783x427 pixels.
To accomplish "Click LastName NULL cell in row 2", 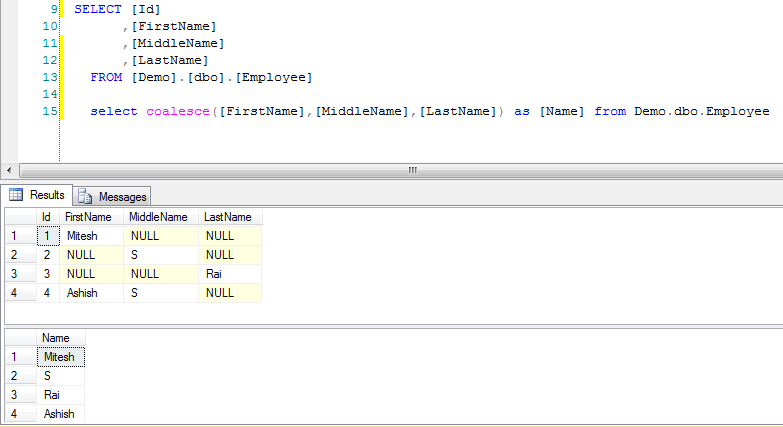I will coord(230,255).
